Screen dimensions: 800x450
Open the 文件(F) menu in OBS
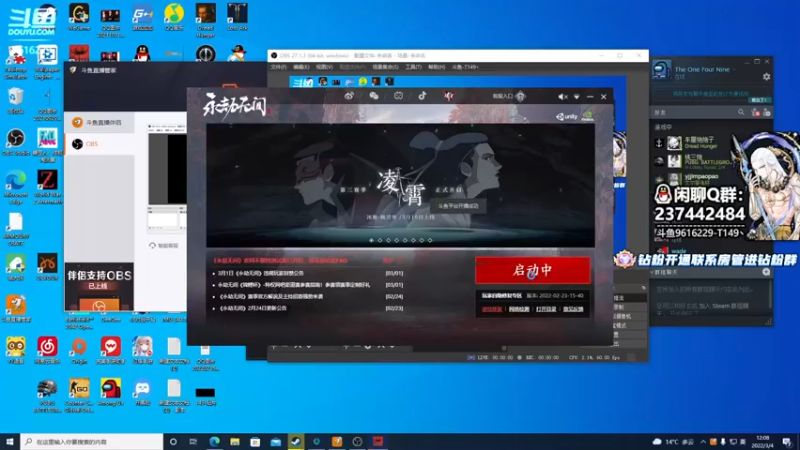279,67
